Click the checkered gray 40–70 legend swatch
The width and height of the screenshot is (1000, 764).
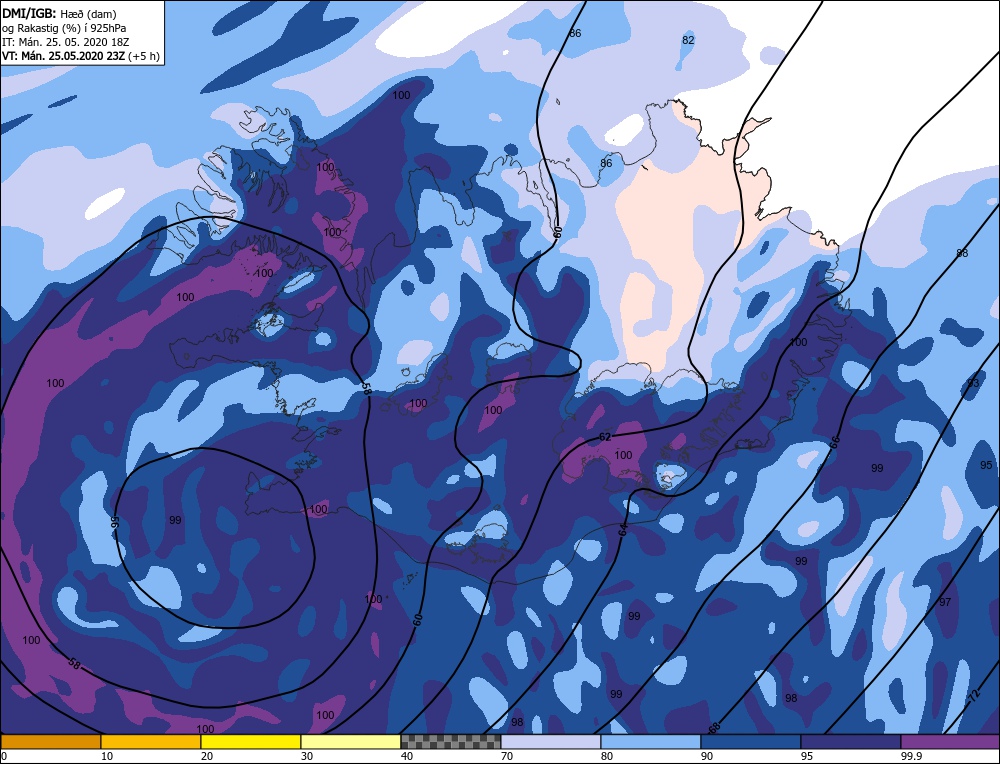point(450,741)
